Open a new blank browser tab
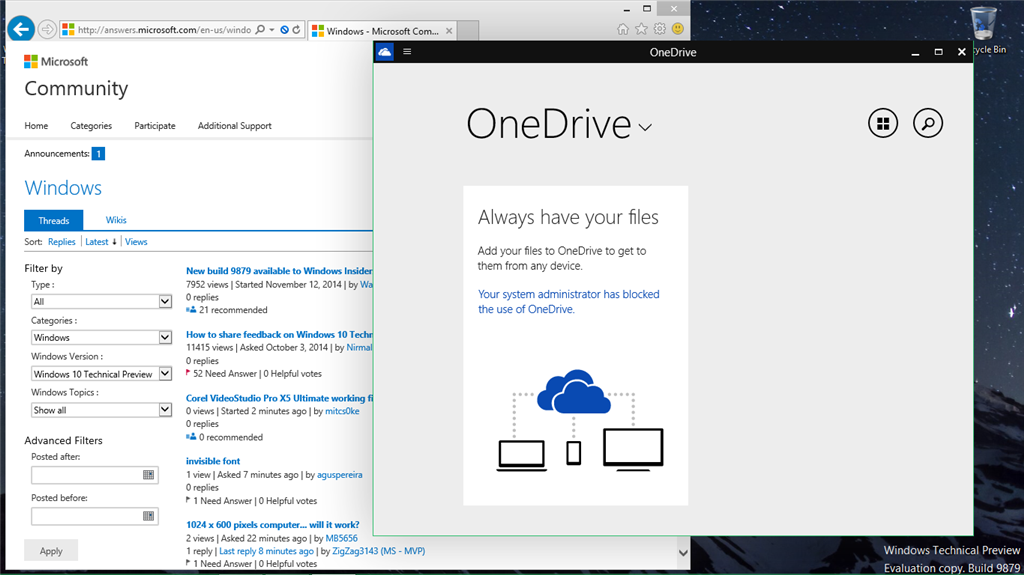Screen dimensions: 1024x575 pyautogui.click(x=468, y=30)
